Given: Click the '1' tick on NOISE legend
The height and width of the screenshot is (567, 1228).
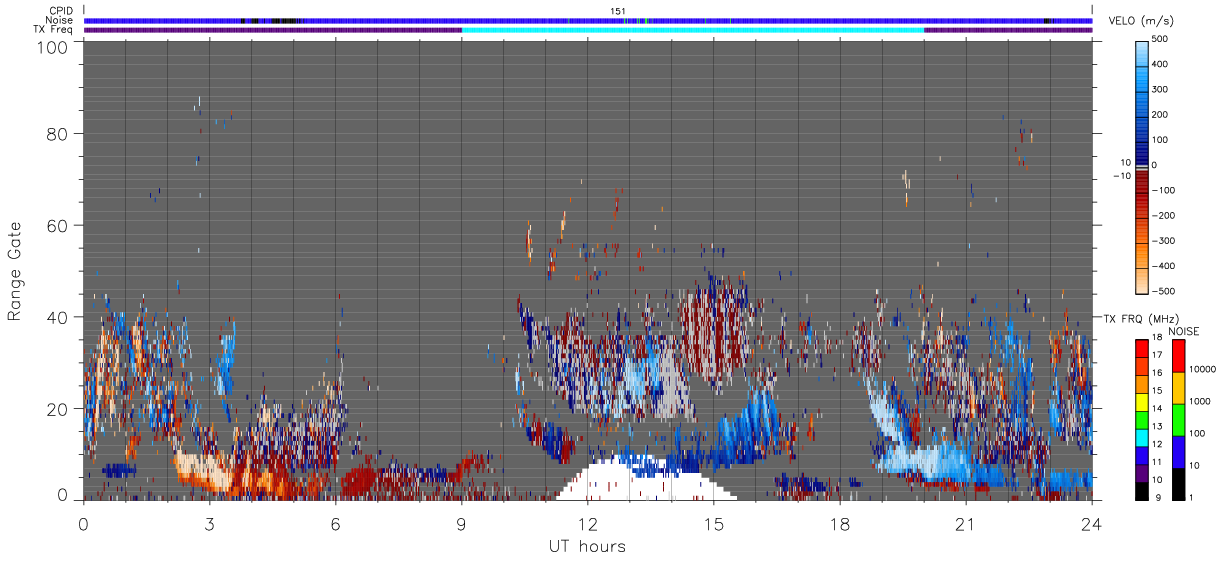Looking at the screenshot, I should [x=1190, y=497].
